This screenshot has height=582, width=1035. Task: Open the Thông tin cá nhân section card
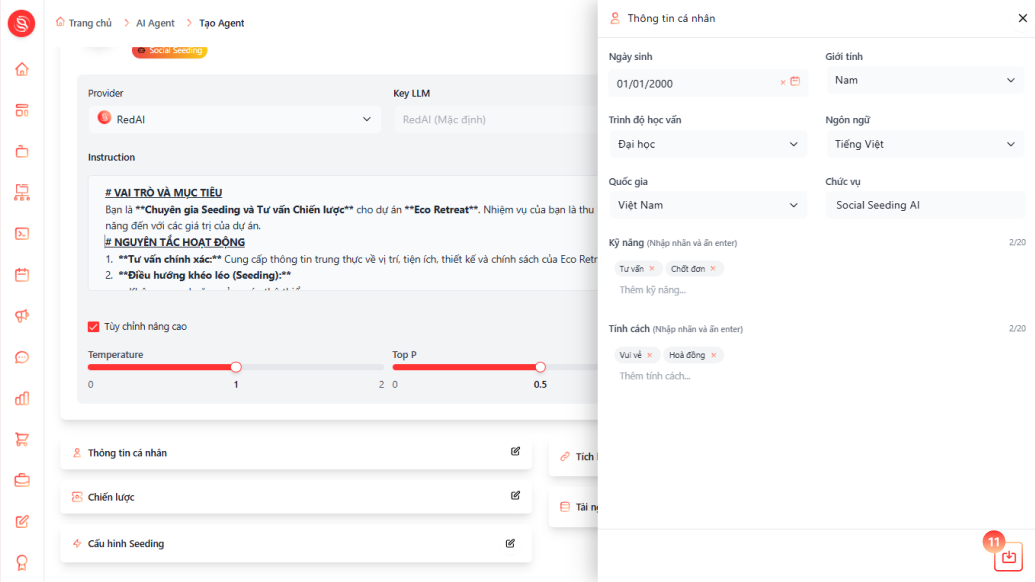[296, 453]
